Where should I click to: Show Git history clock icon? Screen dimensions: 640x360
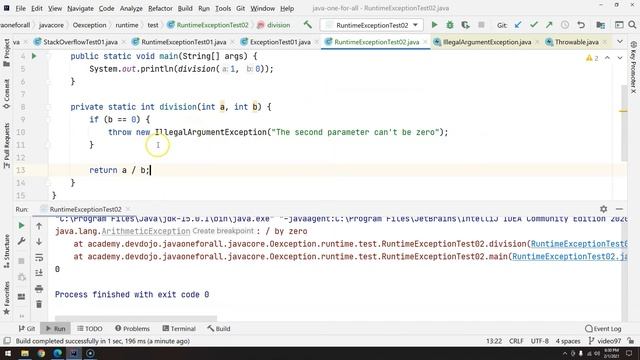pyautogui.click(x=565, y=25)
